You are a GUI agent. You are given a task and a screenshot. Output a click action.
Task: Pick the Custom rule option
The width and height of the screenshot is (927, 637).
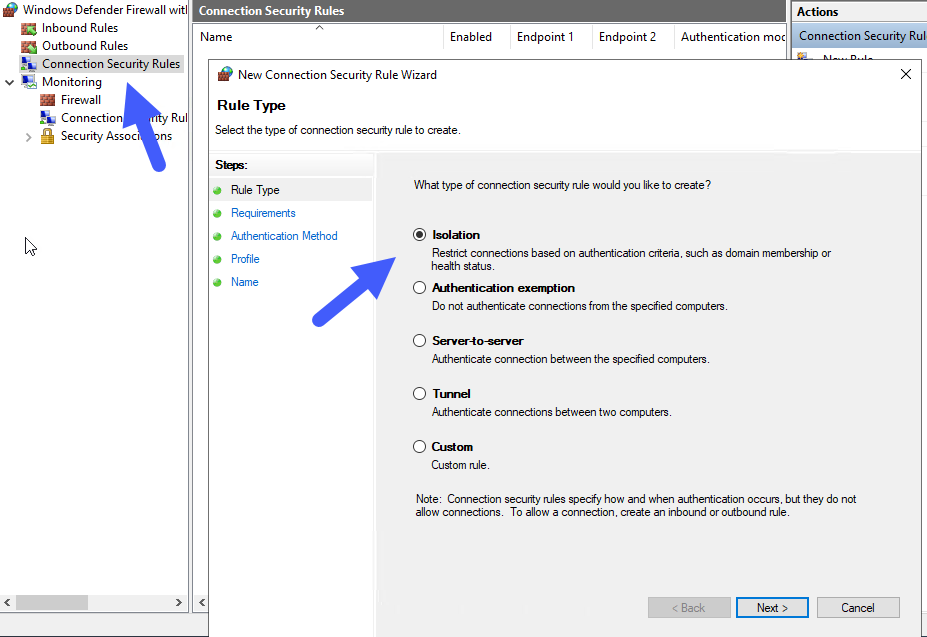419,446
